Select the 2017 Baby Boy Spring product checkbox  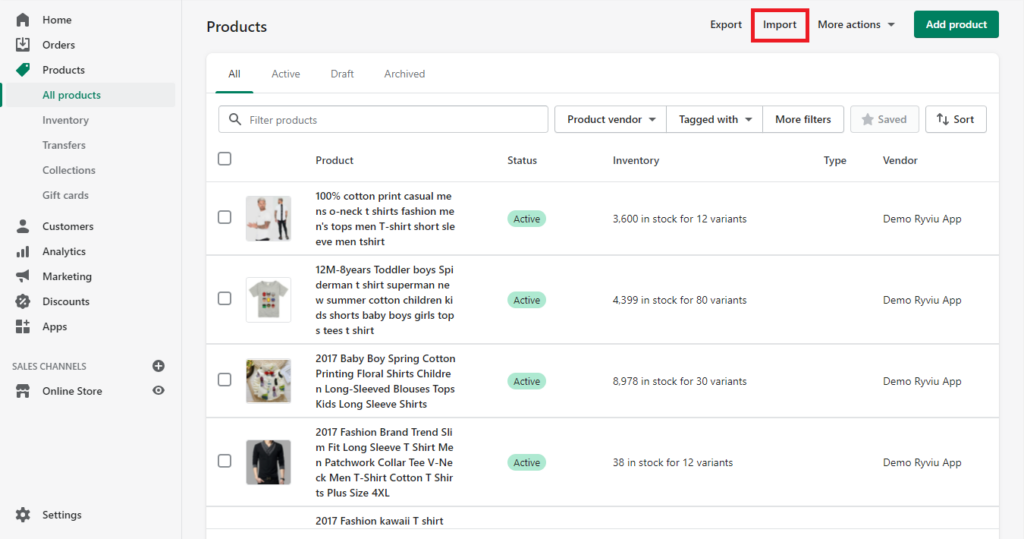[x=224, y=380]
